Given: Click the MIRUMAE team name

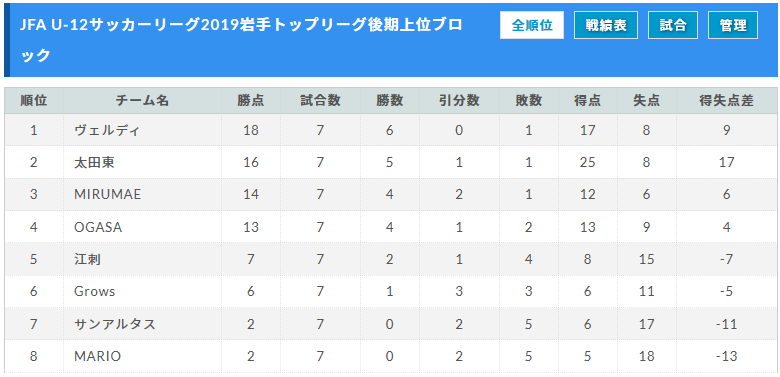Looking at the screenshot, I should click(x=107, y=194).
